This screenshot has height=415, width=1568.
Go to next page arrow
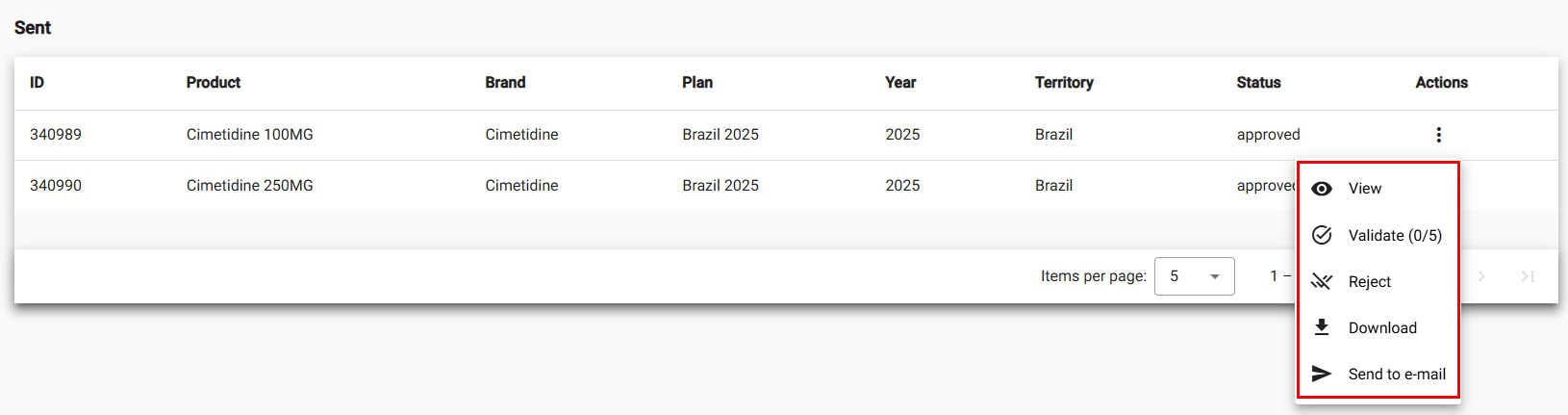(x=1481, y=276)
